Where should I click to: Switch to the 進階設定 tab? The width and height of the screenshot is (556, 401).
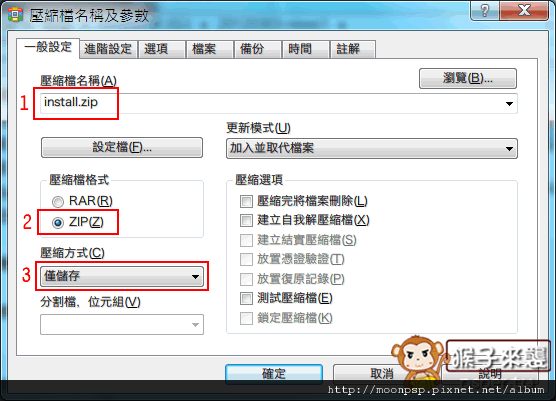point(108,49)
